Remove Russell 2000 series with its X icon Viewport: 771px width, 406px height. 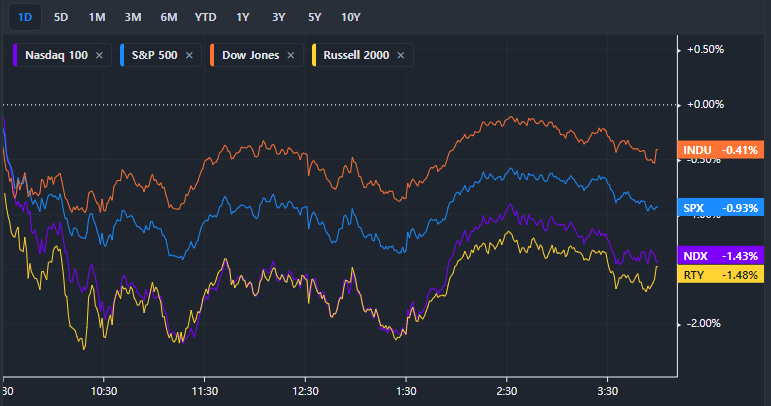401,56
